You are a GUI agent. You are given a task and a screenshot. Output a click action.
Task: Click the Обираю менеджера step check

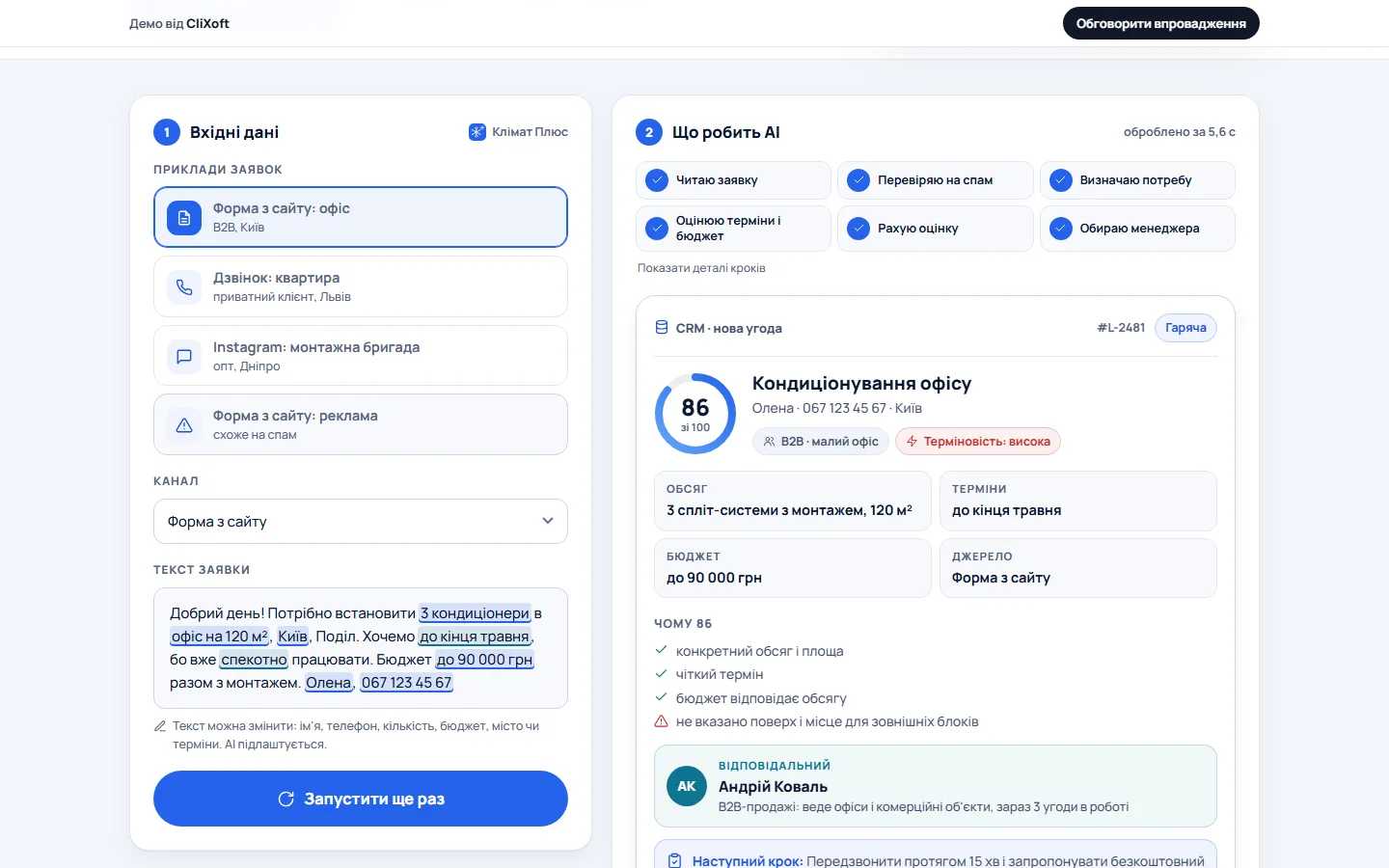(x=1061, y=229)
